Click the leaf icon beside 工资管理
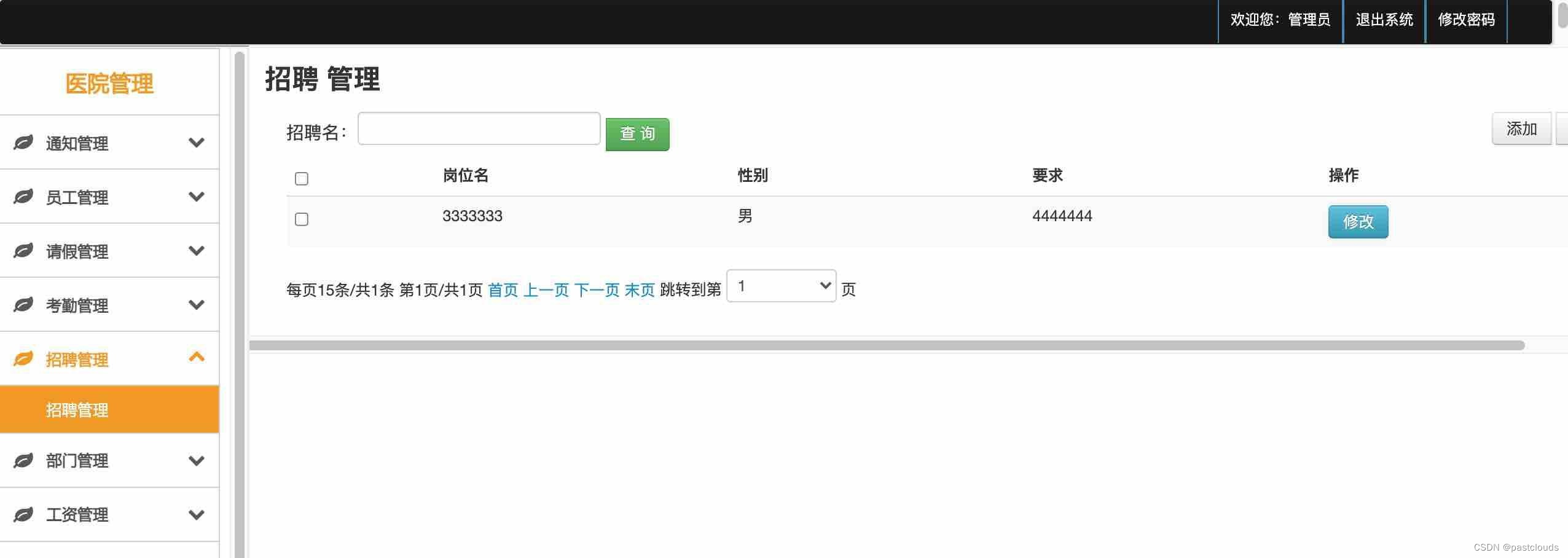This screenshot has width=1568, height=558. click(x=23, y=514)
